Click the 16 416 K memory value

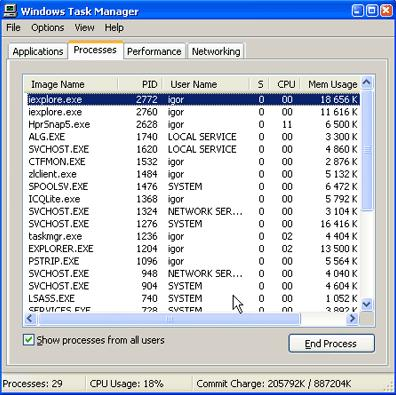[x=339, y=224]
